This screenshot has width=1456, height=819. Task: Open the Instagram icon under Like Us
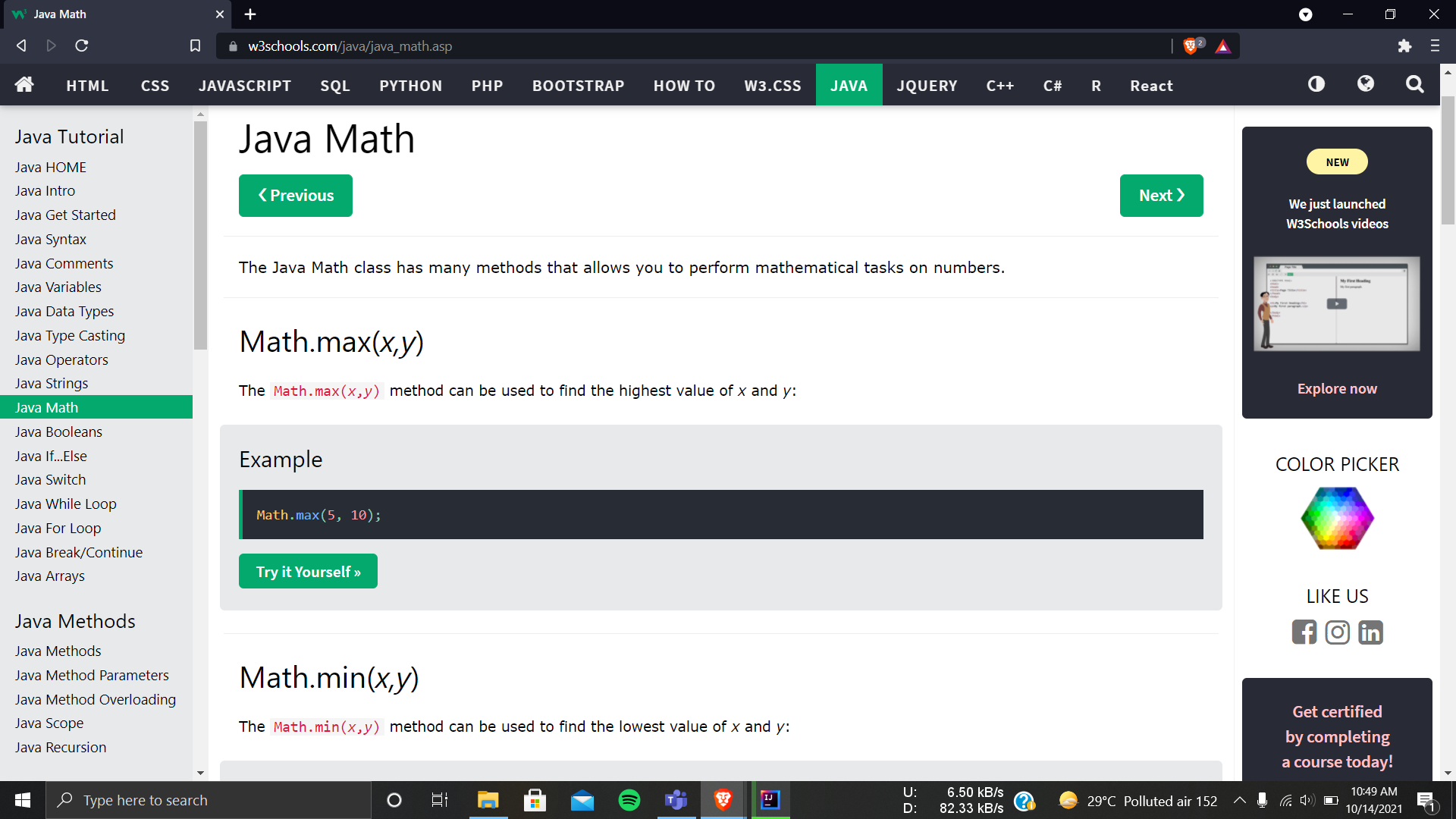(1338, 632)
